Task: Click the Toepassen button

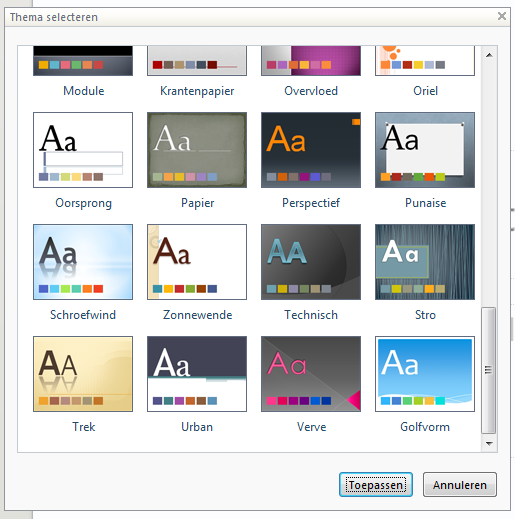Action: pos(376,485)
